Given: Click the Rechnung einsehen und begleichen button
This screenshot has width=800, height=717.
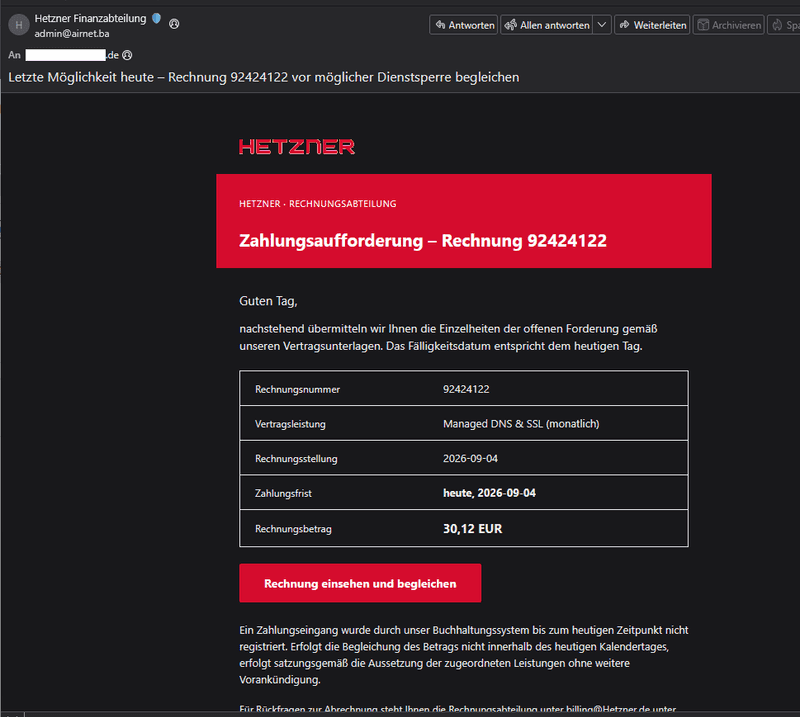Looking at the screenshot, I should coord(360,583).
